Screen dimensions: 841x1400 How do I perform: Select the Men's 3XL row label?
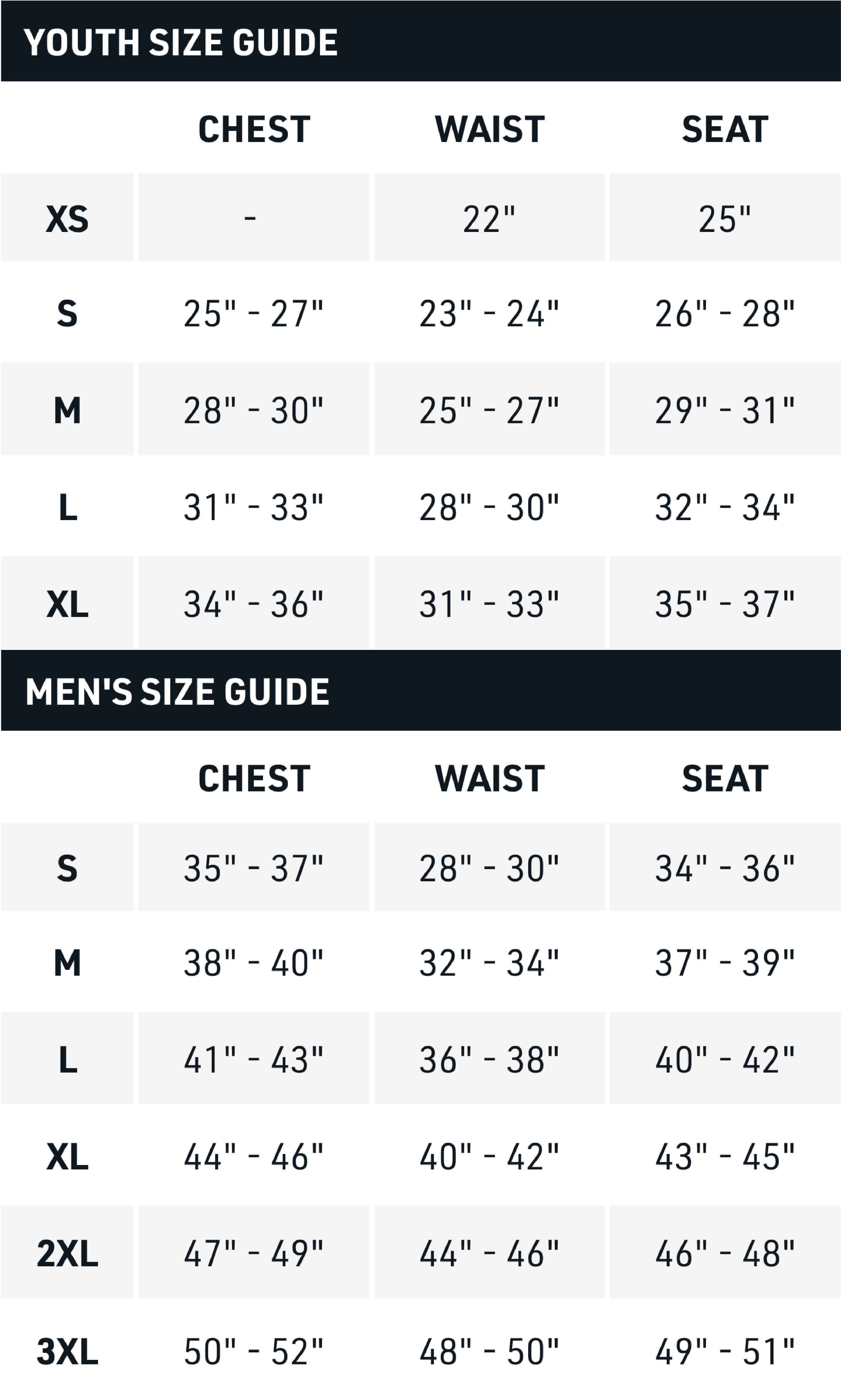click(x=68, y=1352)
